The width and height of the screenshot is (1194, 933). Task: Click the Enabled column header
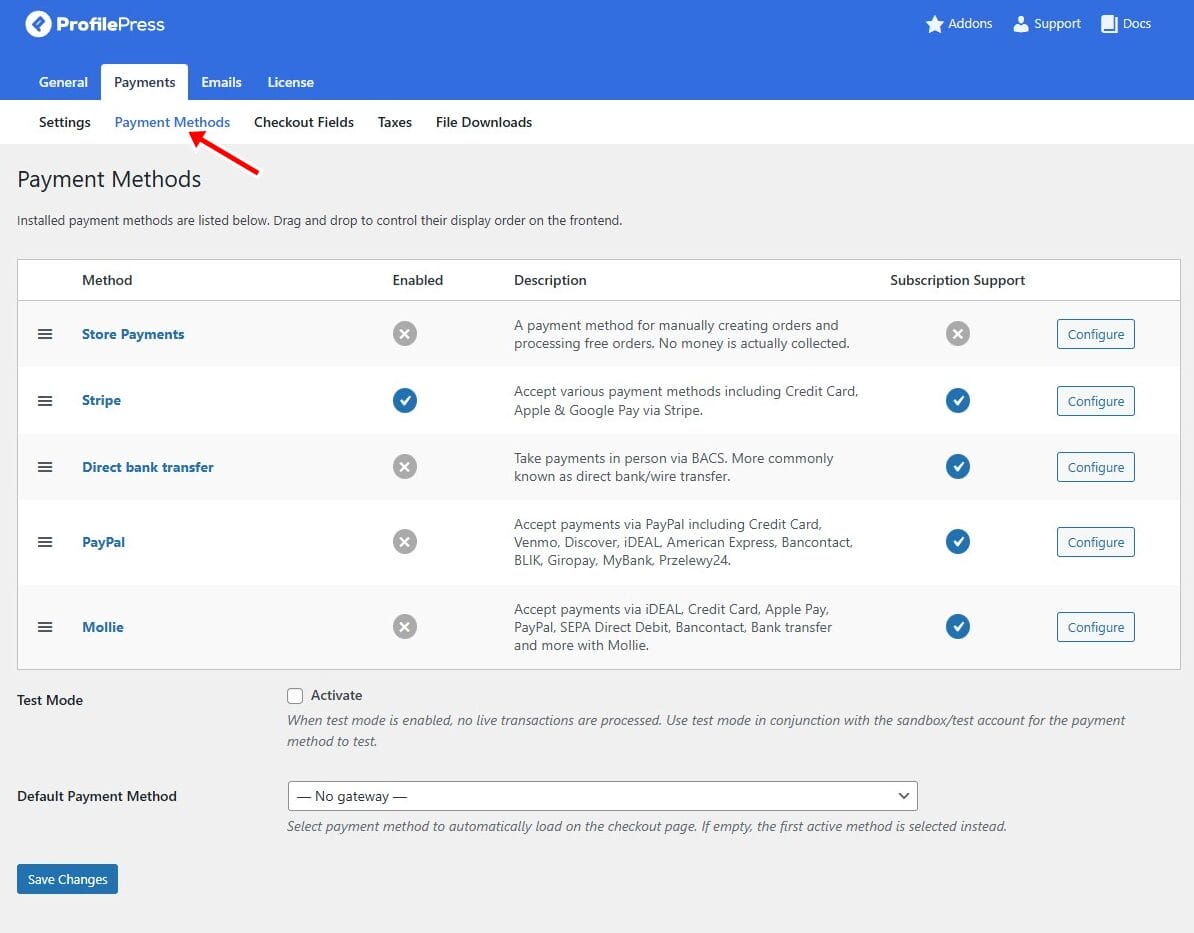click(417, 280)
